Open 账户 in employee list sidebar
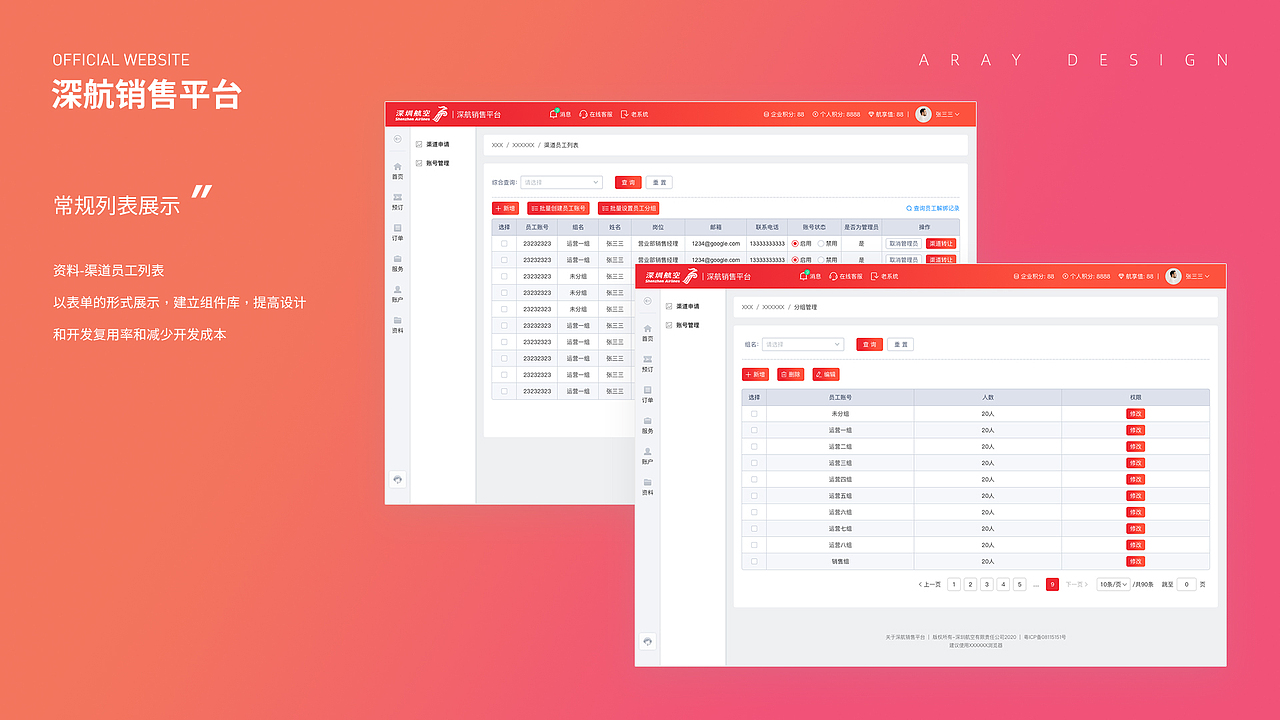 click(x=397, y=295)
